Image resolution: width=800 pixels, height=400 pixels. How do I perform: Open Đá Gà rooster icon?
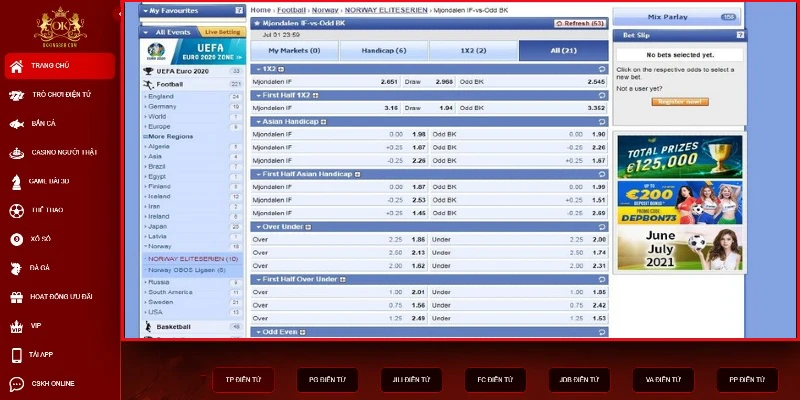(x=17, y=268)
